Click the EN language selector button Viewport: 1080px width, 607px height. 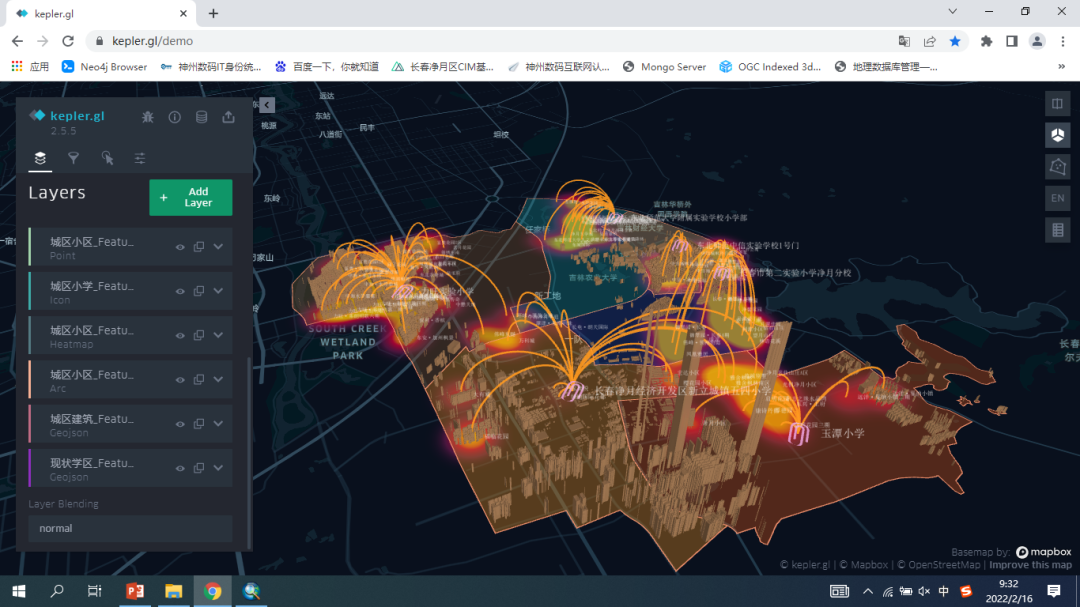tap(1057, 198)
